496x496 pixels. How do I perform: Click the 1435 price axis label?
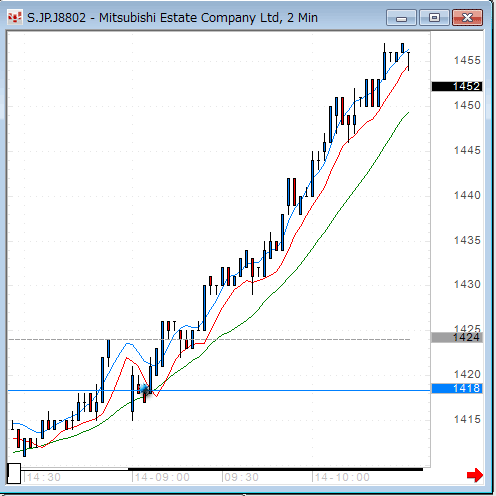click(x=467, y=240)
